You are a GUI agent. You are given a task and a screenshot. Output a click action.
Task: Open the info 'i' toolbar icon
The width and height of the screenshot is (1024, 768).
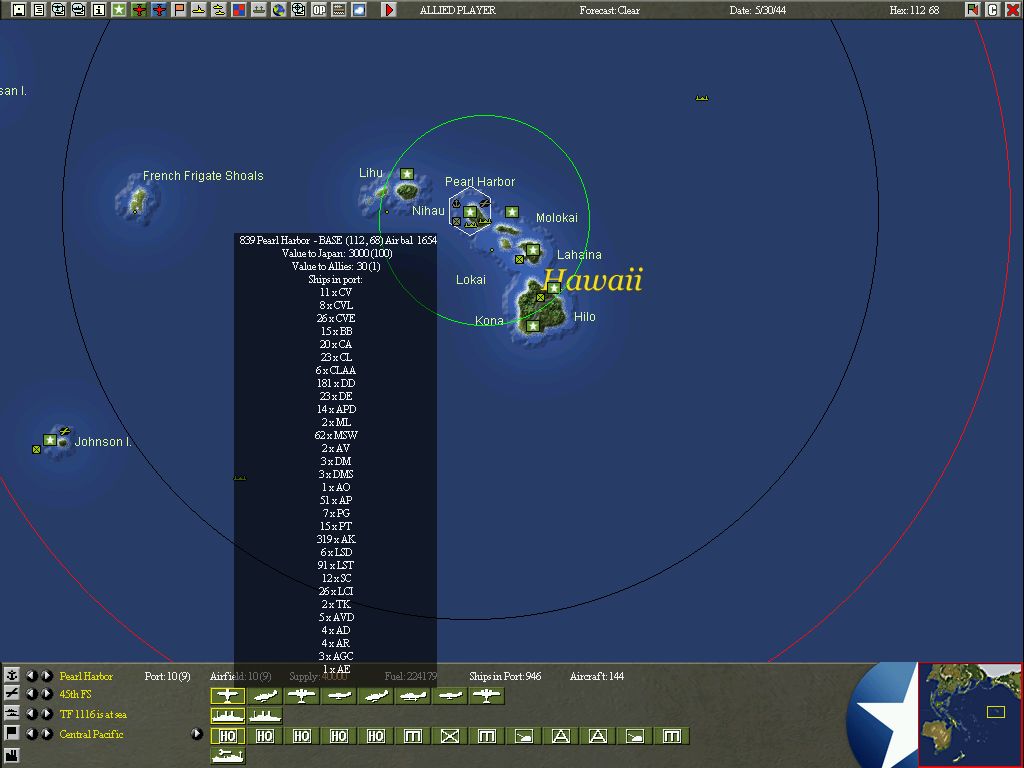click(99, 10)
